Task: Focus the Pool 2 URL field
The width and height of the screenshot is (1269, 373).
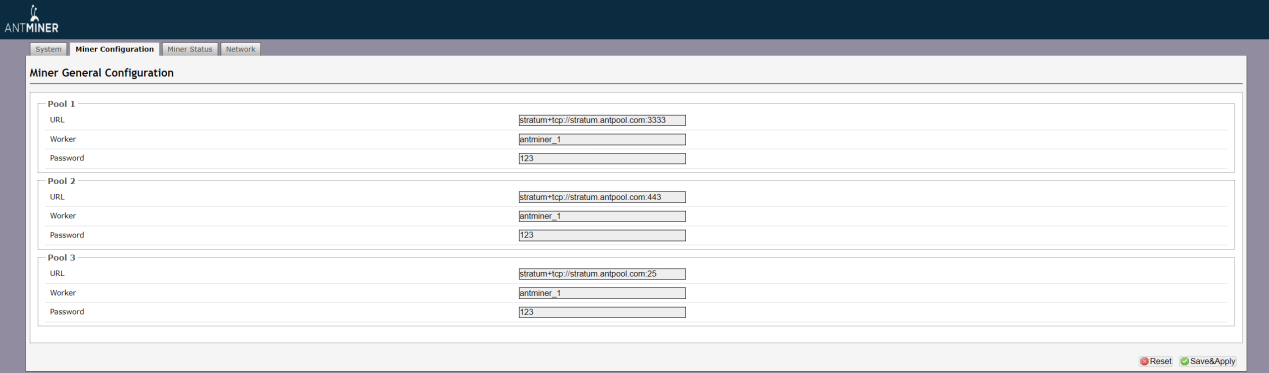Action: [x=602, y=197]
